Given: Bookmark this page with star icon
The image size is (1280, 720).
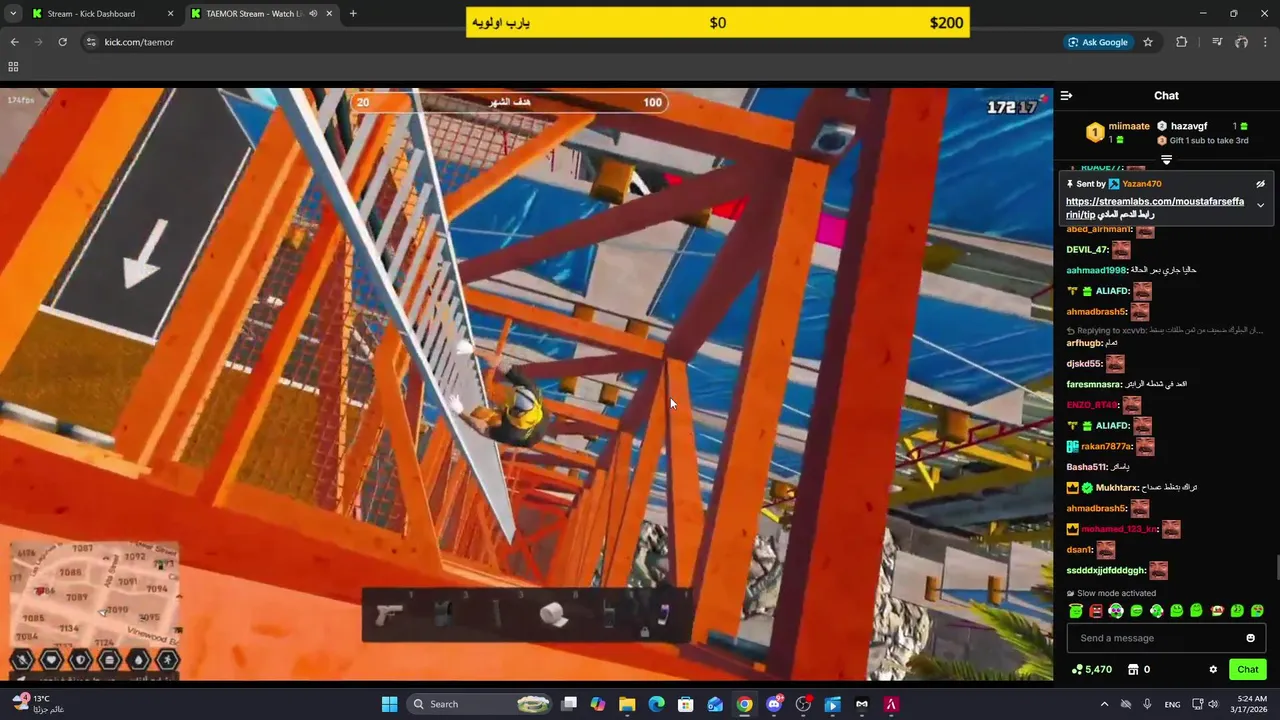Looking at the screenshot, I should click(1148, 42).
